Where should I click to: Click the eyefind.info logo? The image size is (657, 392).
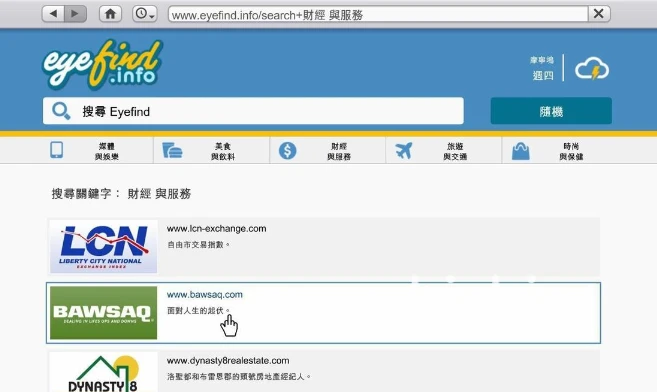102,64
